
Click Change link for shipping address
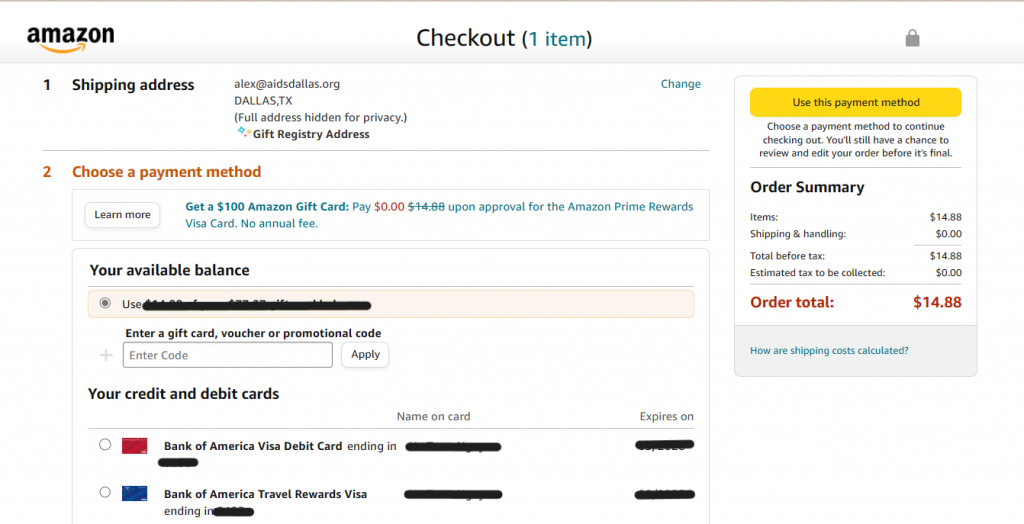tap(680, 84)
